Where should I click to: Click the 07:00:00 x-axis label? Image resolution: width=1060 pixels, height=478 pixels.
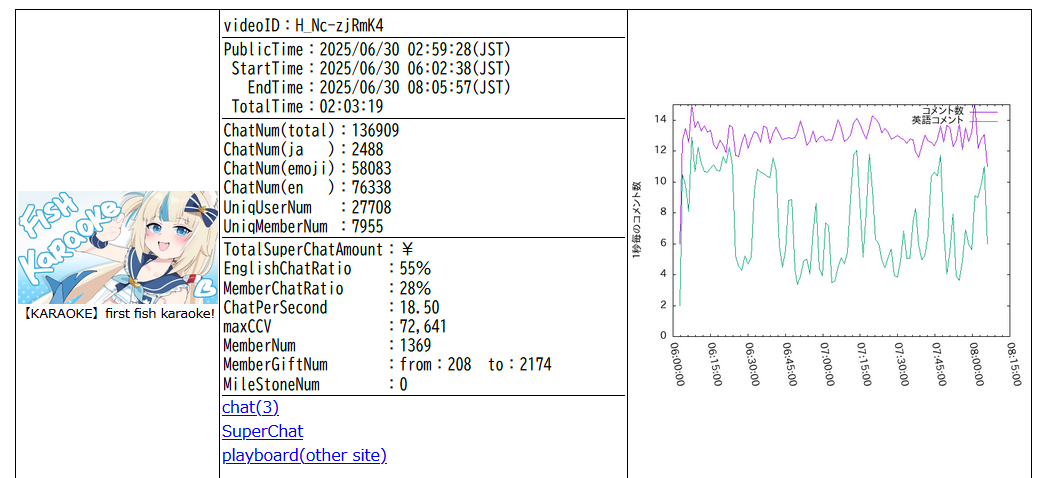[827, 364]
